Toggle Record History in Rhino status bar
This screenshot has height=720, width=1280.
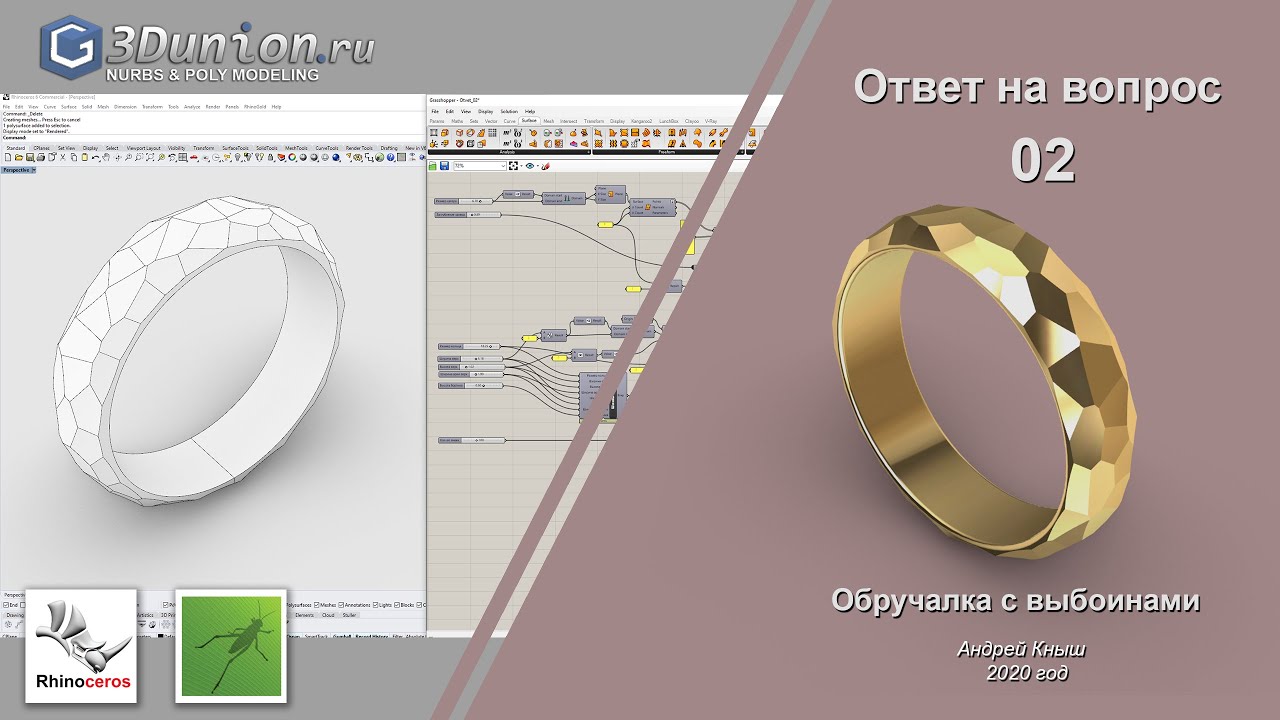tap(371, 636)
